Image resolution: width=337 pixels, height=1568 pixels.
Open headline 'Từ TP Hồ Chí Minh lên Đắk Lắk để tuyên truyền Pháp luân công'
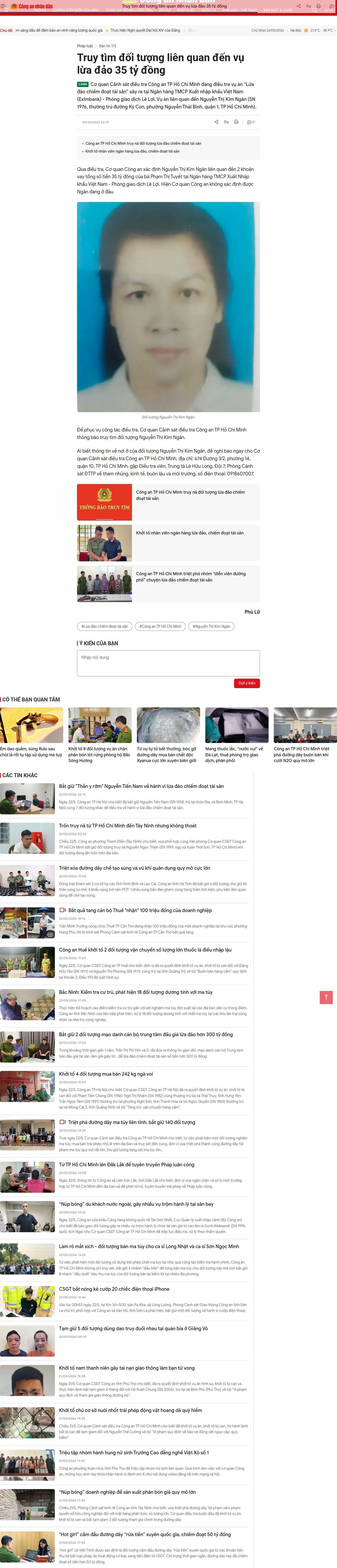pyautogui.click(x=126, y=1165)
